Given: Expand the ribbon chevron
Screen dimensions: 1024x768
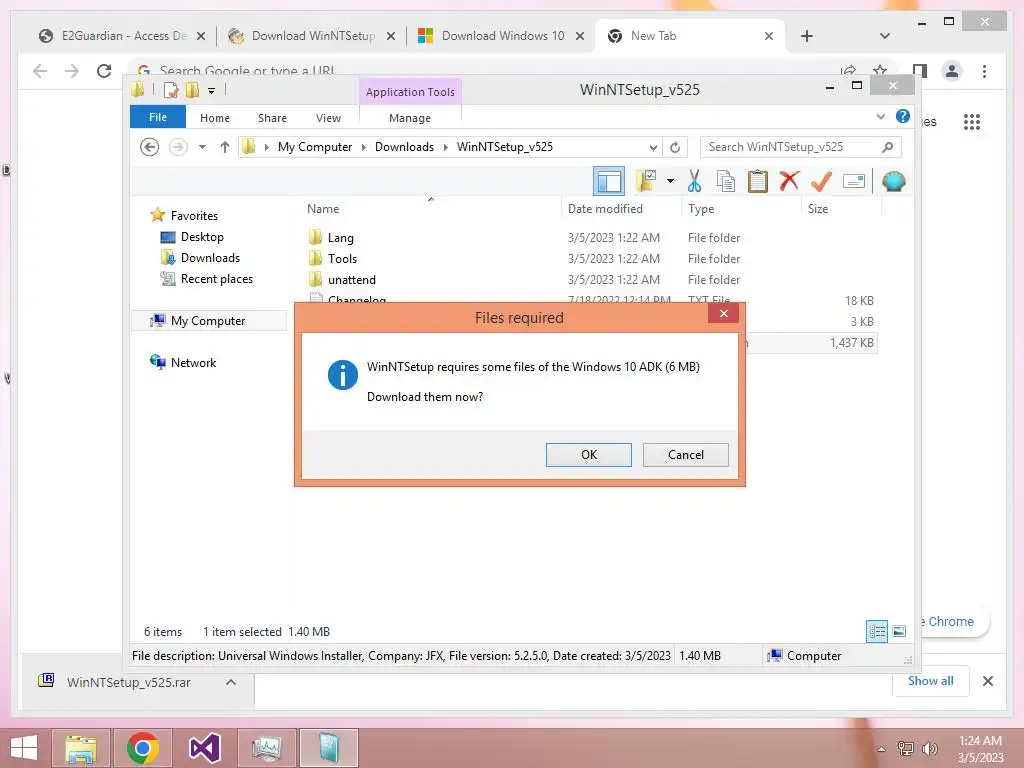Looking at the screenshot, I should 880,116.
